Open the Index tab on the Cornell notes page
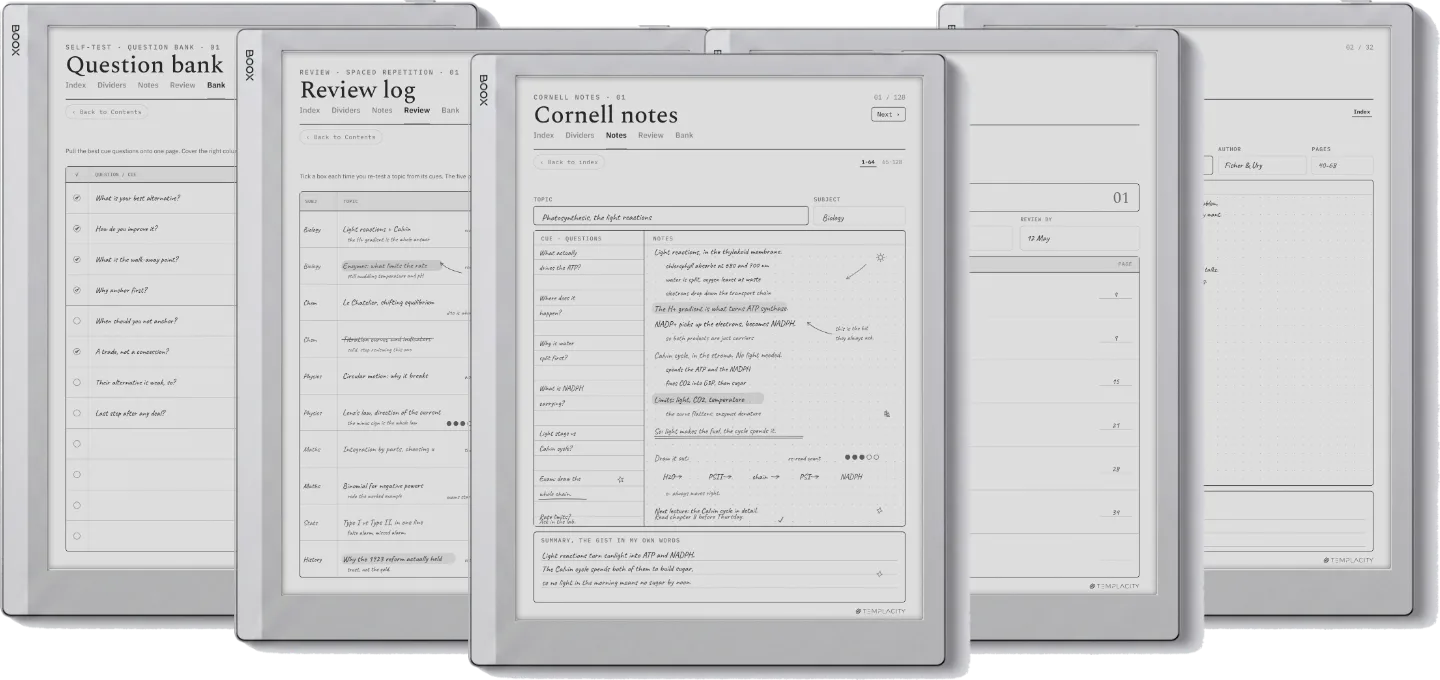The height and width of the screenshot is (680, 1440). (544, 135)
